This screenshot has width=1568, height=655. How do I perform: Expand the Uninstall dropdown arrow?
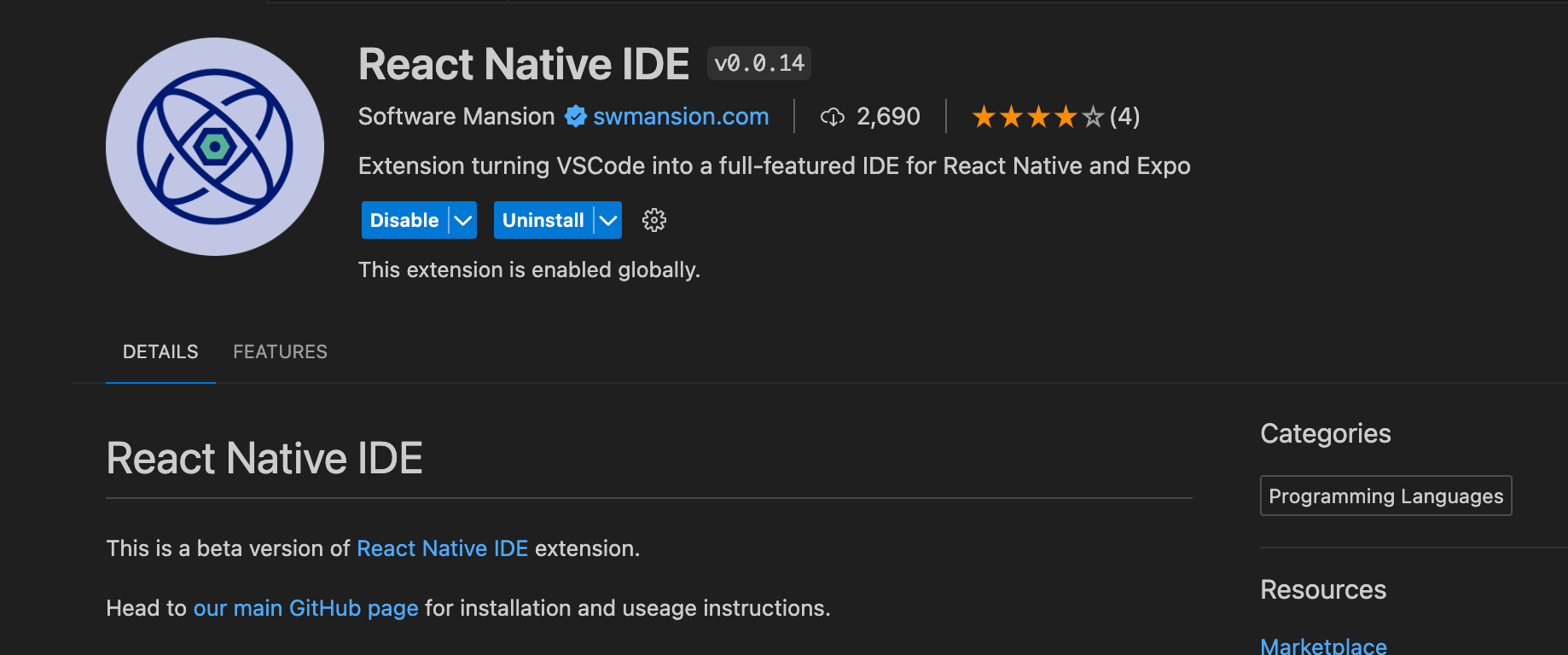pyautogui.click(x=608, y=220)
